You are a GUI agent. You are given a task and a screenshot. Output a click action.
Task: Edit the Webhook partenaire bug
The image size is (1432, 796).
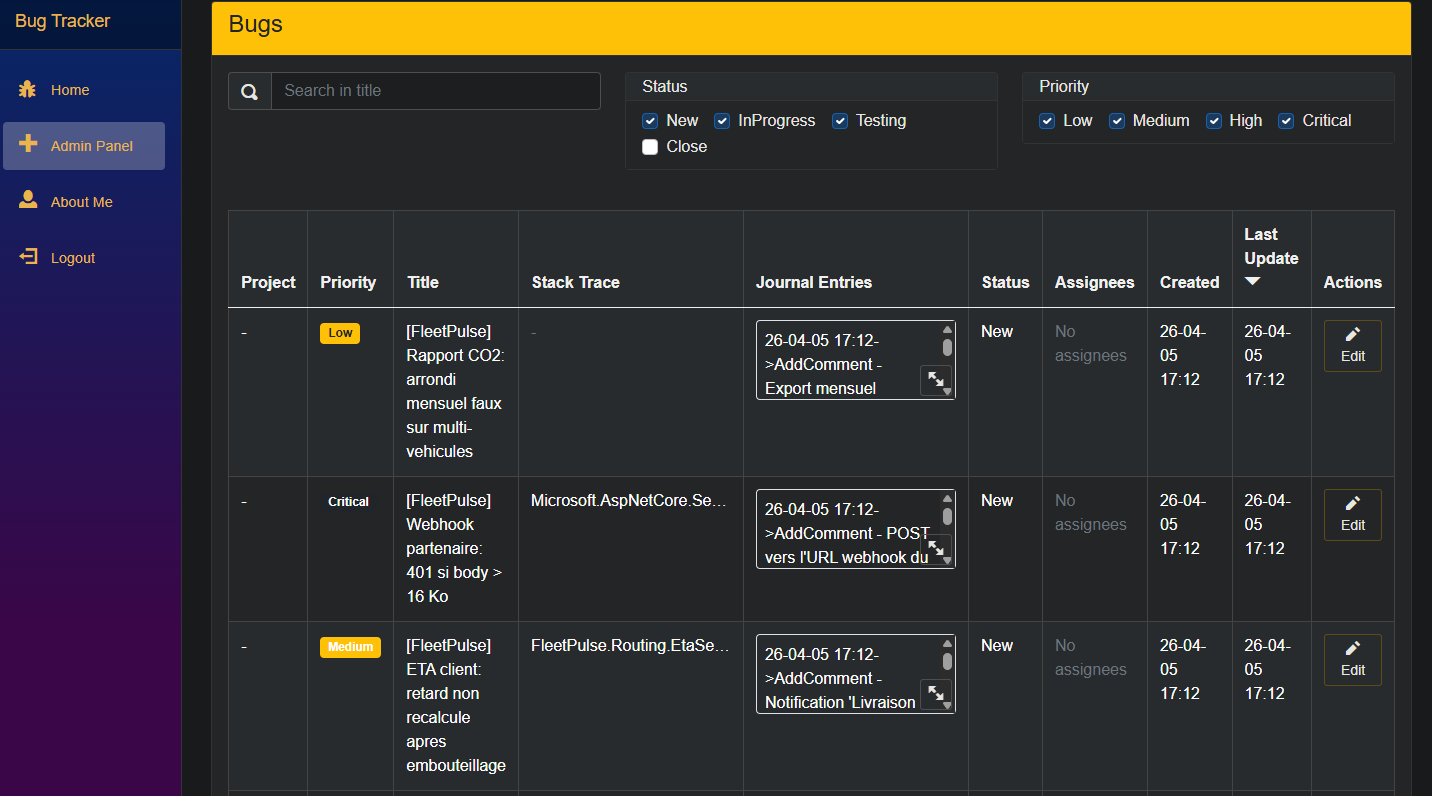click(1352, 515)
